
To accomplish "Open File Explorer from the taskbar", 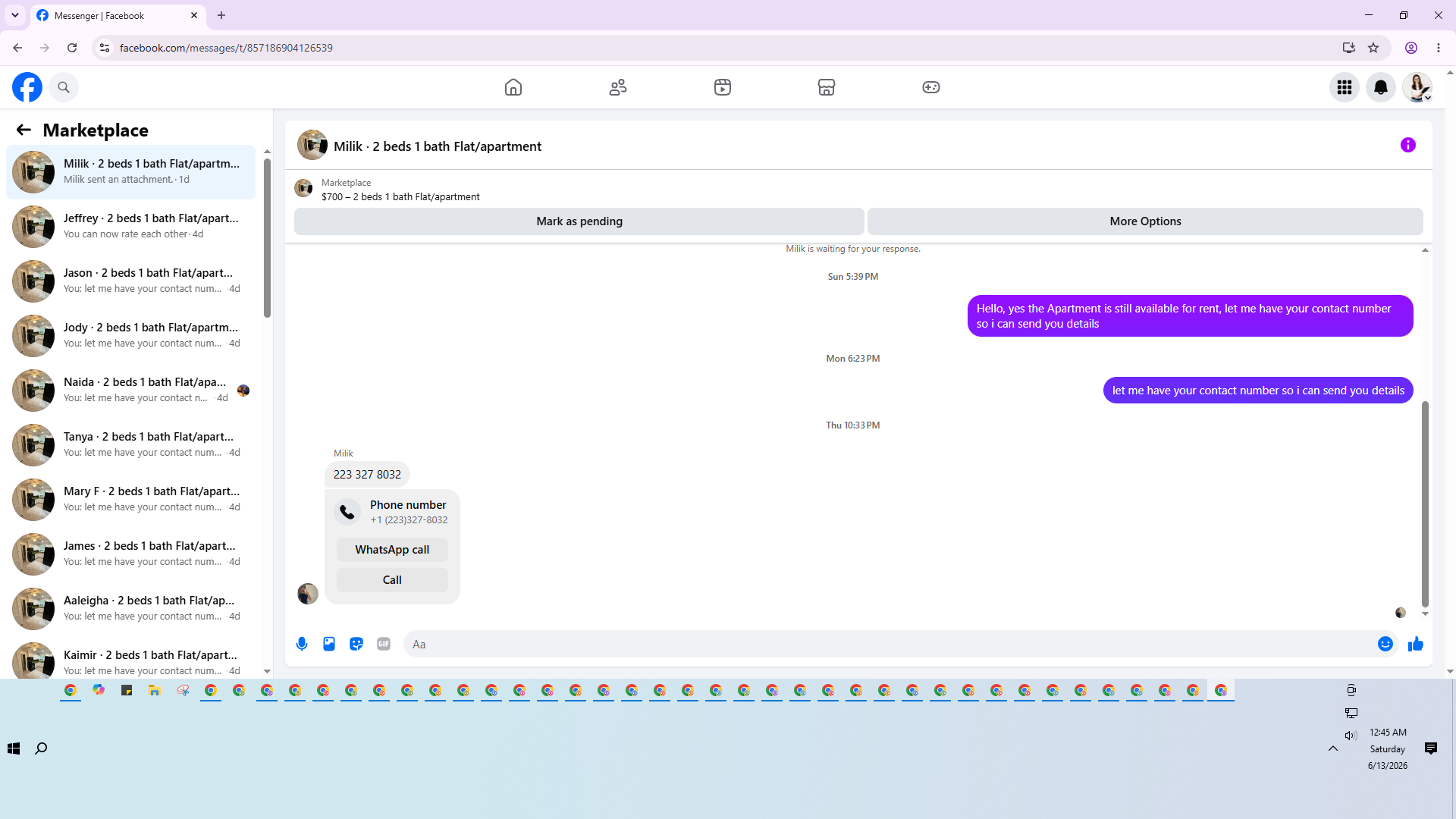I will (x=155, y=690).
